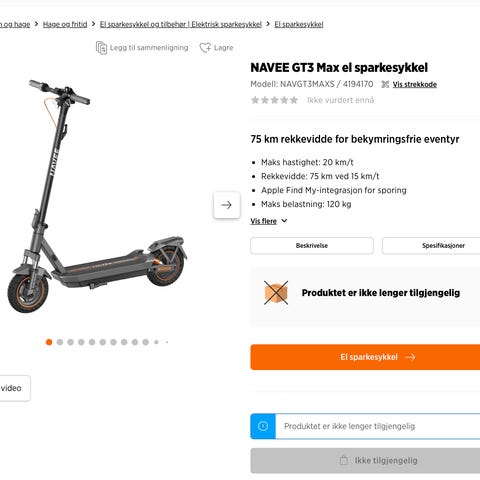The height and width of the screenshot is (480, 480).
Task: Click the scooter product image
Action: [x=97, y=197]
